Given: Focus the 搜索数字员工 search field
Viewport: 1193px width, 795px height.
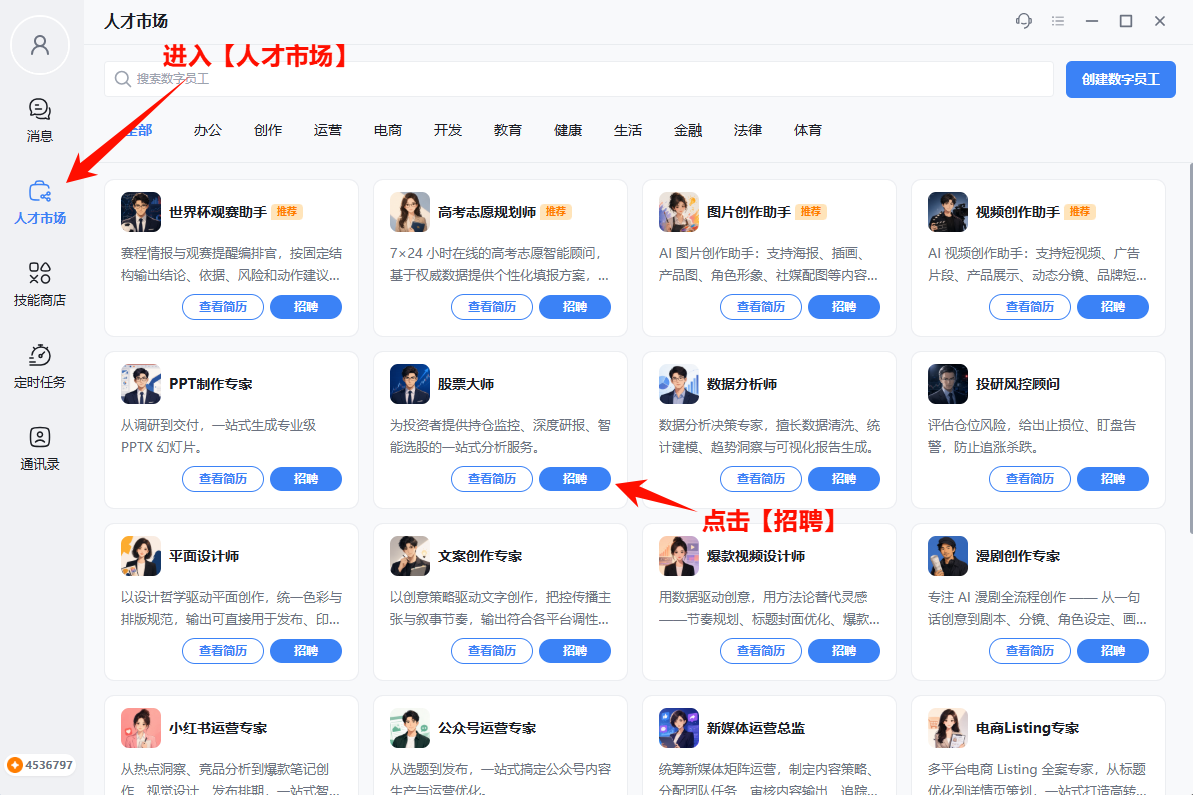Looking at the screenshot, I should (579, 79).
